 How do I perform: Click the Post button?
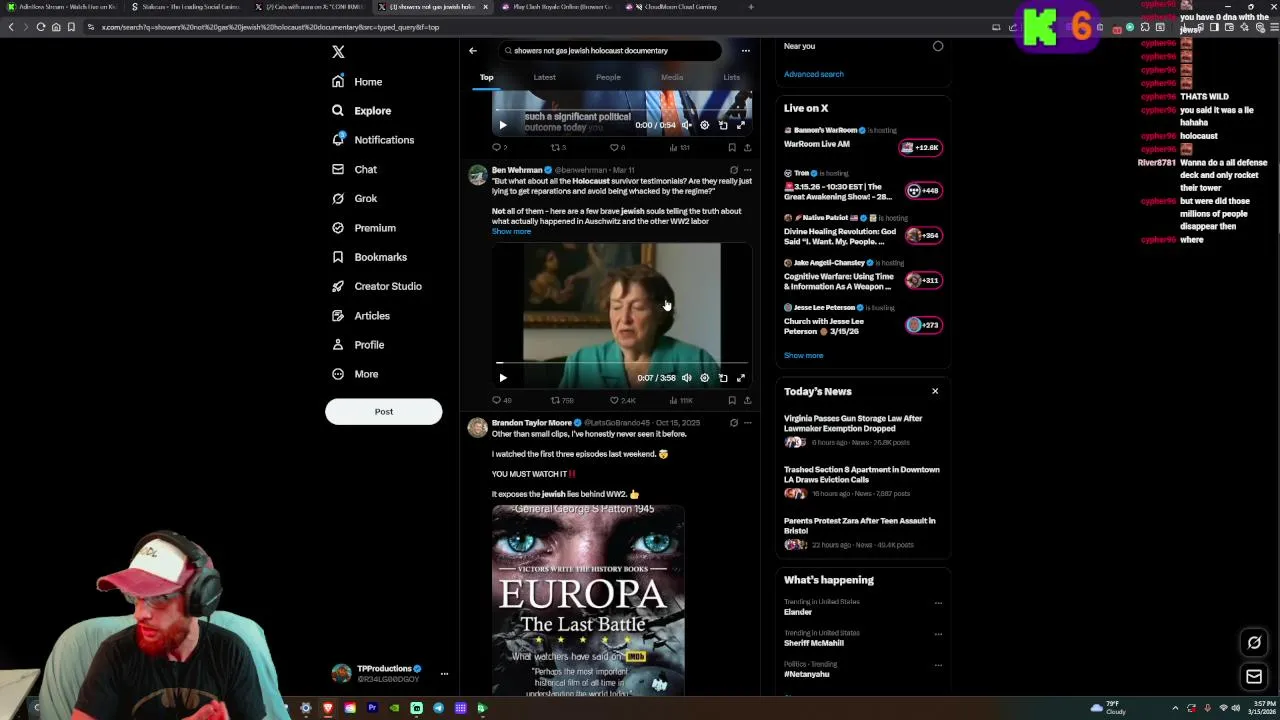coord(383,411)
